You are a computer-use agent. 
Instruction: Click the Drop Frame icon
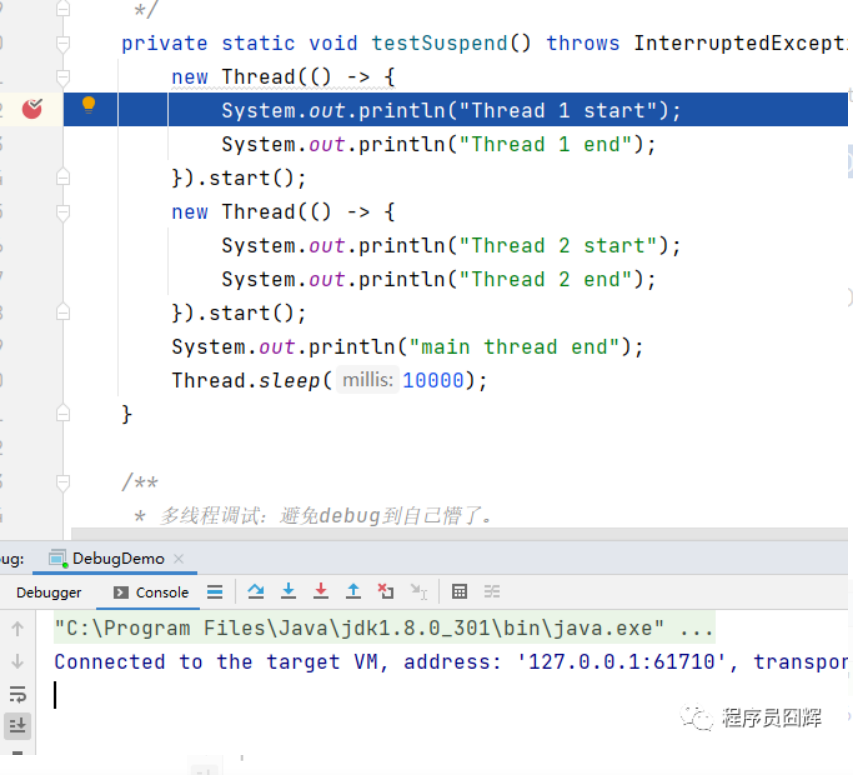[386, 591]
